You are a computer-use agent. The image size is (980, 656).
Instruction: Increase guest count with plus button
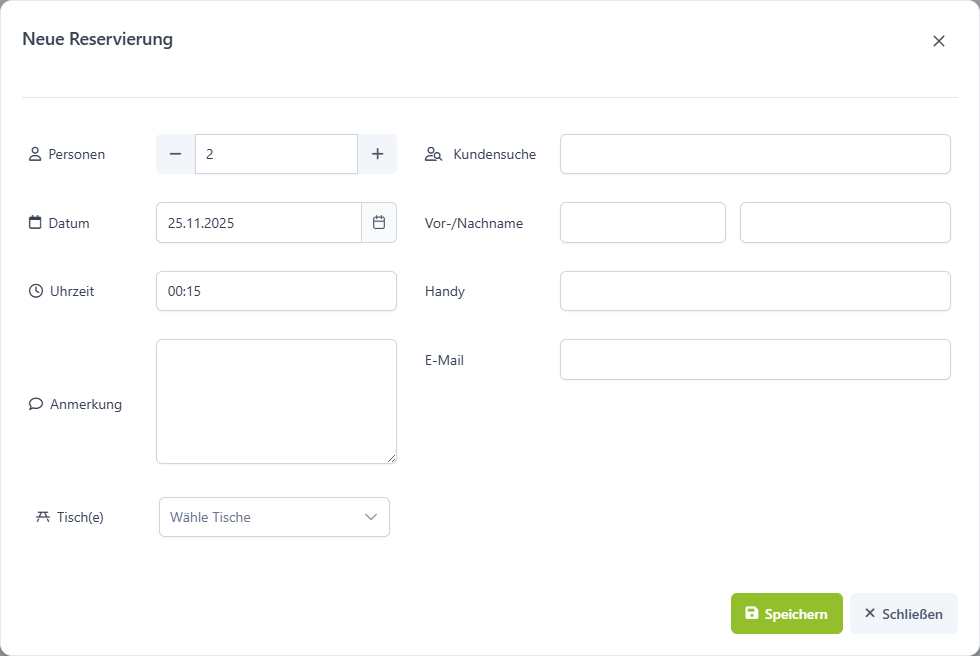click(x=378, y=154)
